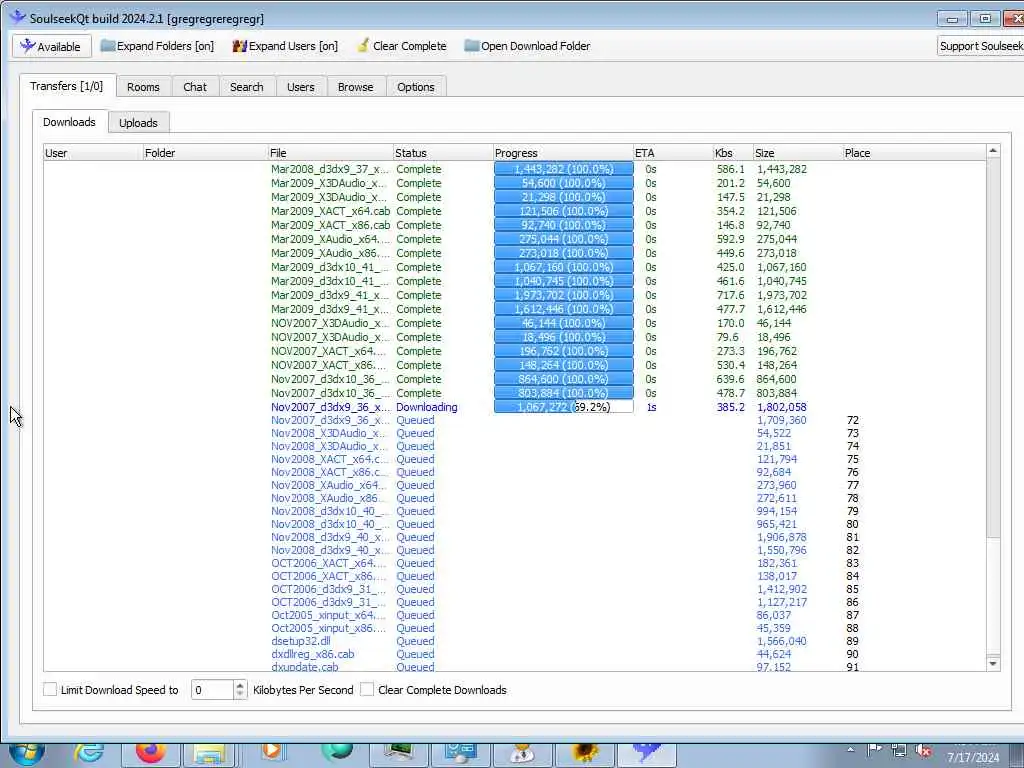The image size is (1024, 768).
Task: Click the Available status button
Action: coord(50,46)
